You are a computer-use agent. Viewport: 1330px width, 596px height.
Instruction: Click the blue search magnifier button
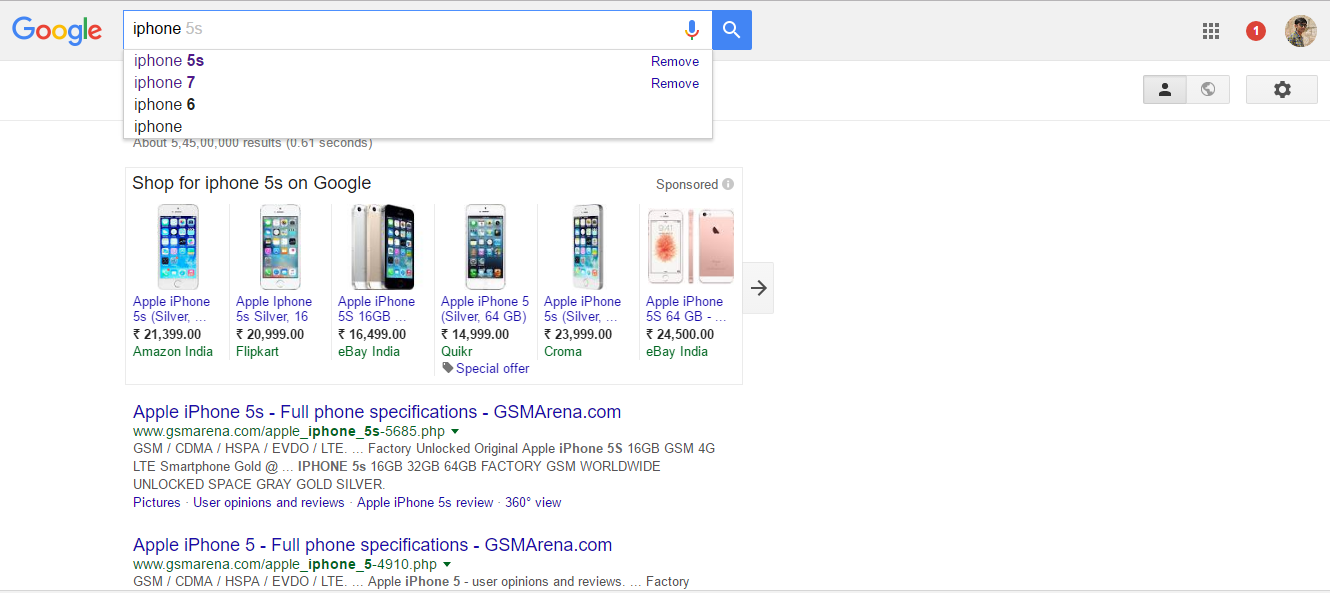[732, 30]
